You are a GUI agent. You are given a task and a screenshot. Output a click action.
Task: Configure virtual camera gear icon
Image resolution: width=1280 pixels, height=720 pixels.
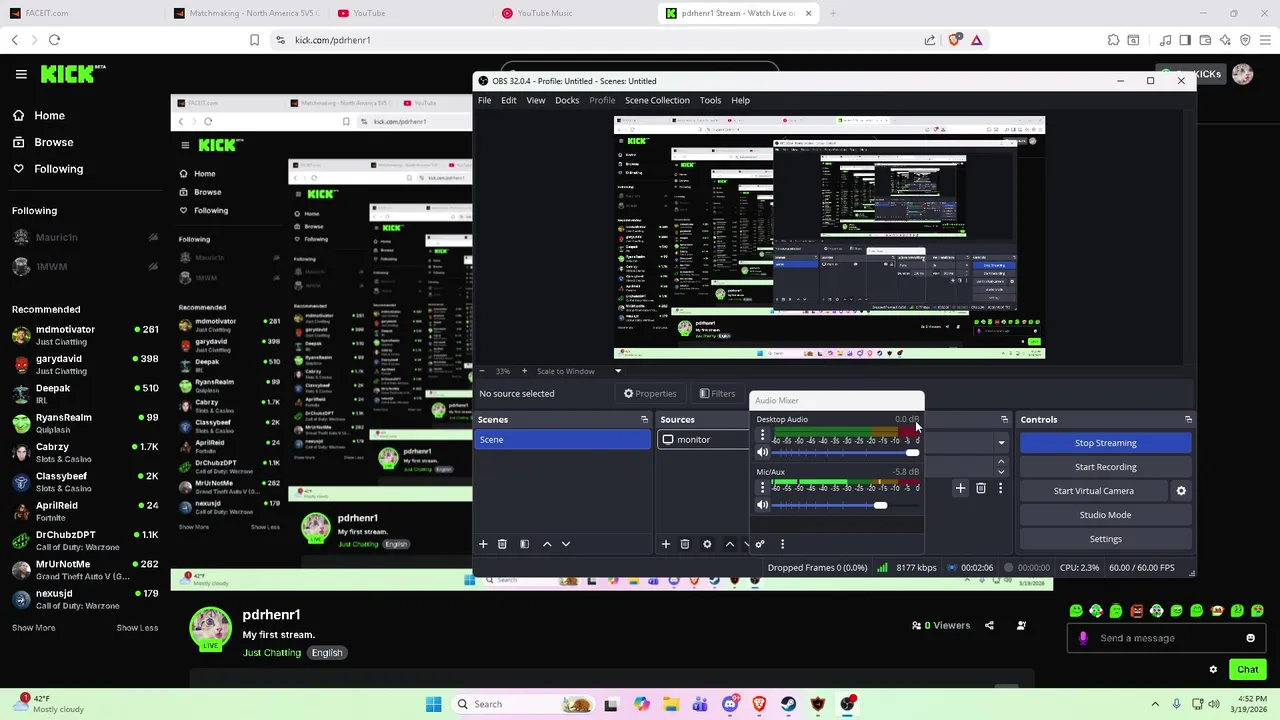(x=1181, y=491)
